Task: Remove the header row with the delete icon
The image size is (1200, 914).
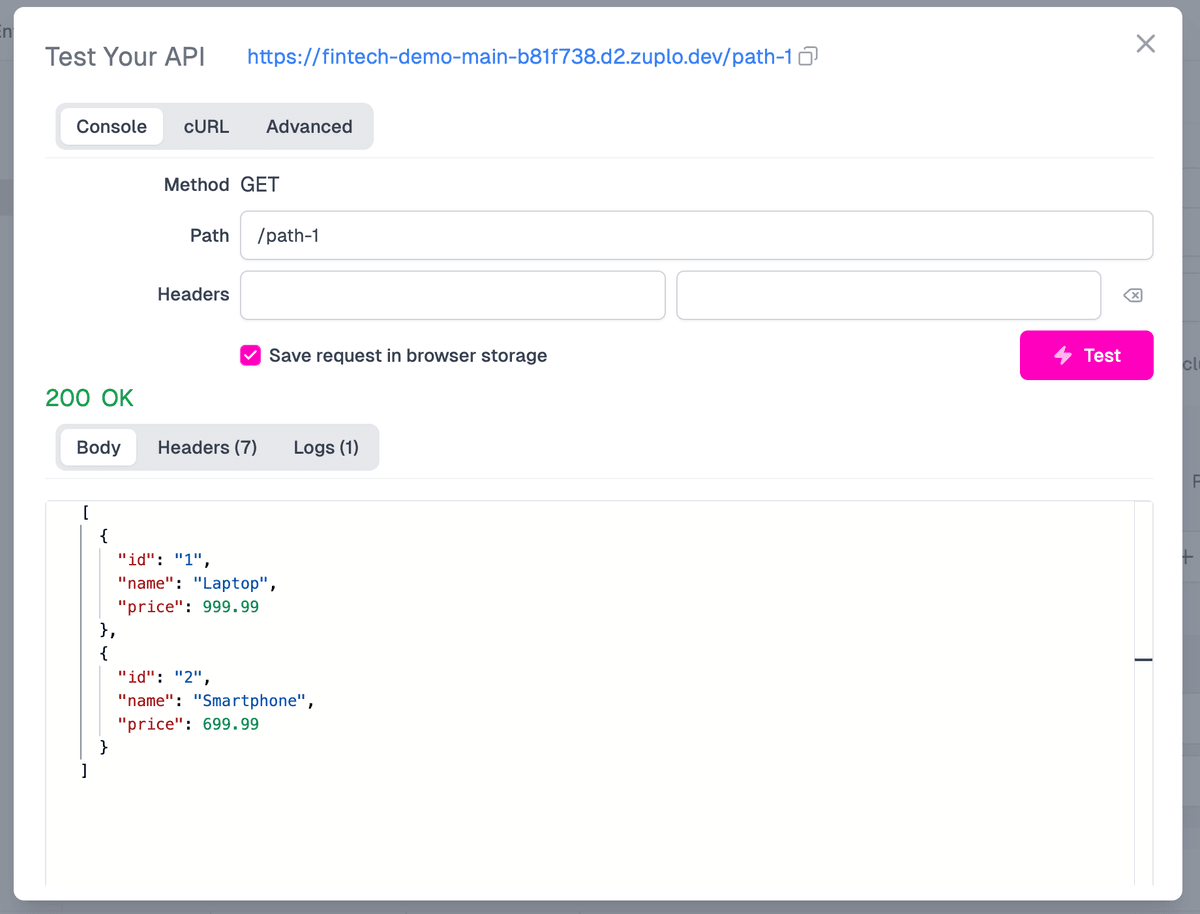Action: click(1132, 295)
